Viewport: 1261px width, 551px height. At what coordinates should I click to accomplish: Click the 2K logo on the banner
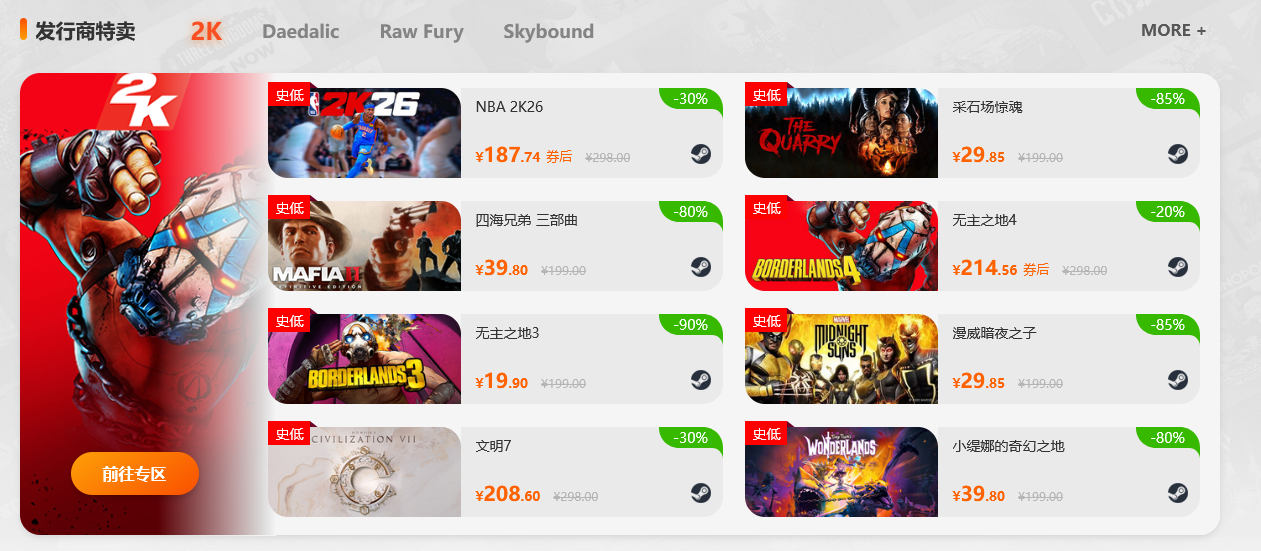pyautogui.click(x=143, y=102)
